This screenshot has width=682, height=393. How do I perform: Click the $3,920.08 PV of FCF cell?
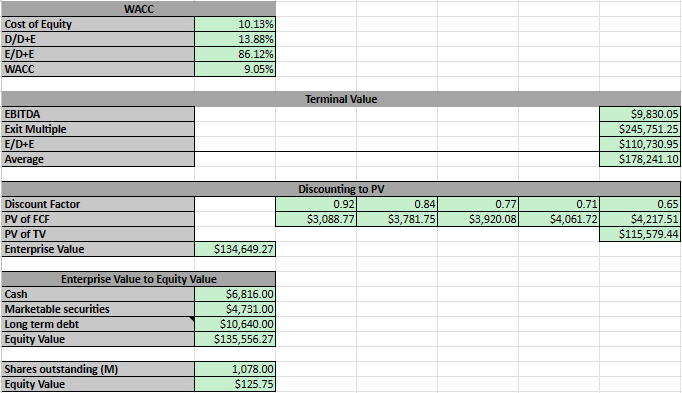pos(478,219)
